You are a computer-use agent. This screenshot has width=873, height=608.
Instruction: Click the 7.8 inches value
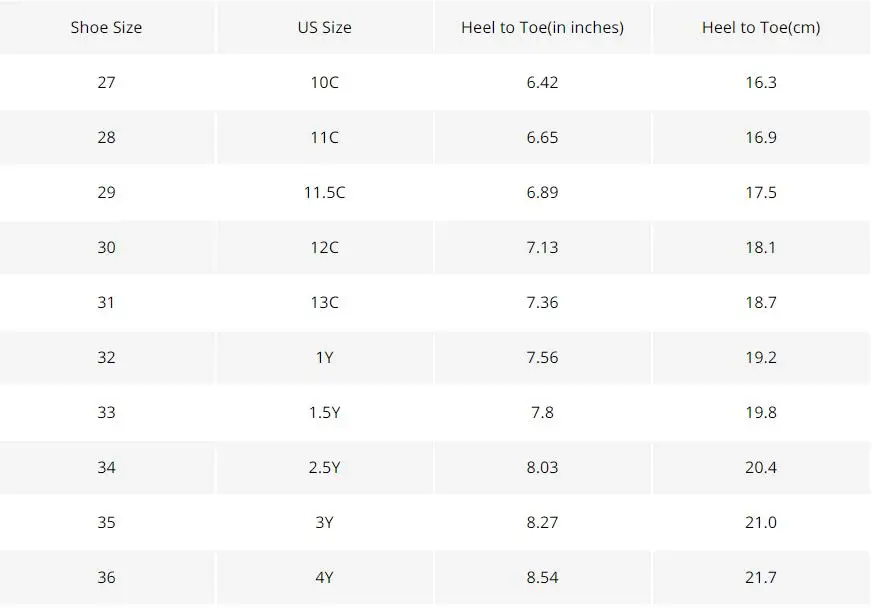pyautogui.click(x=542, y=413)
